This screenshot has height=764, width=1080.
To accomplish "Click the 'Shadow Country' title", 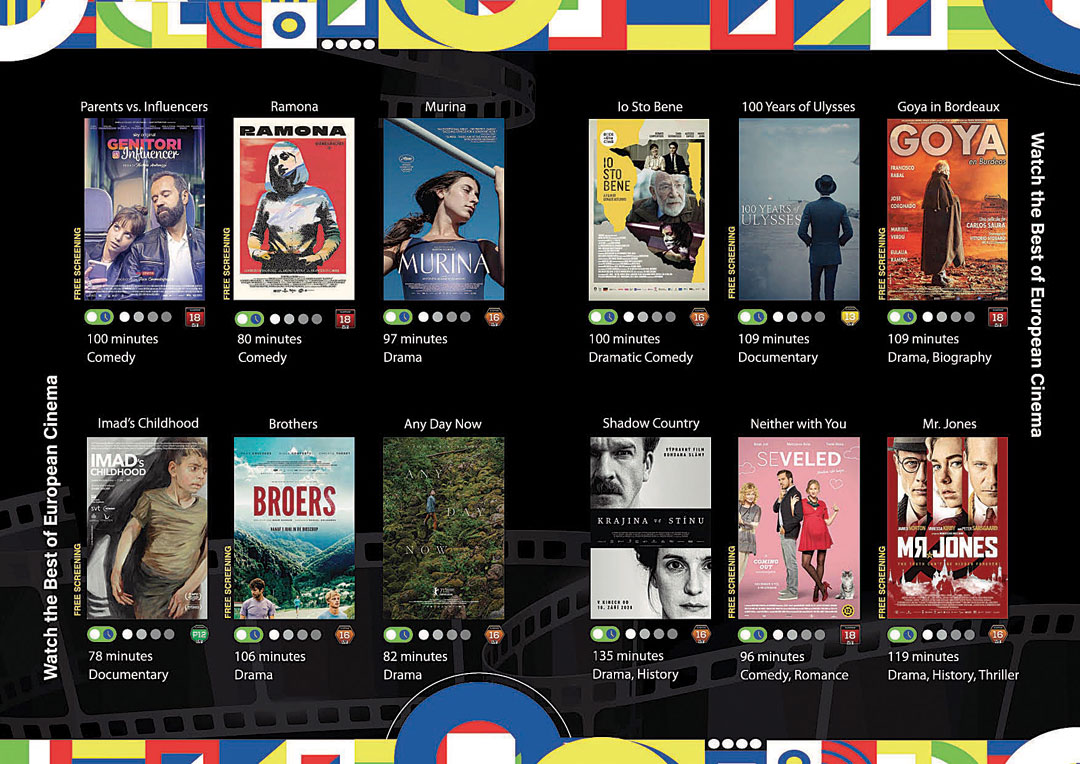I will [x=651, y=423].
